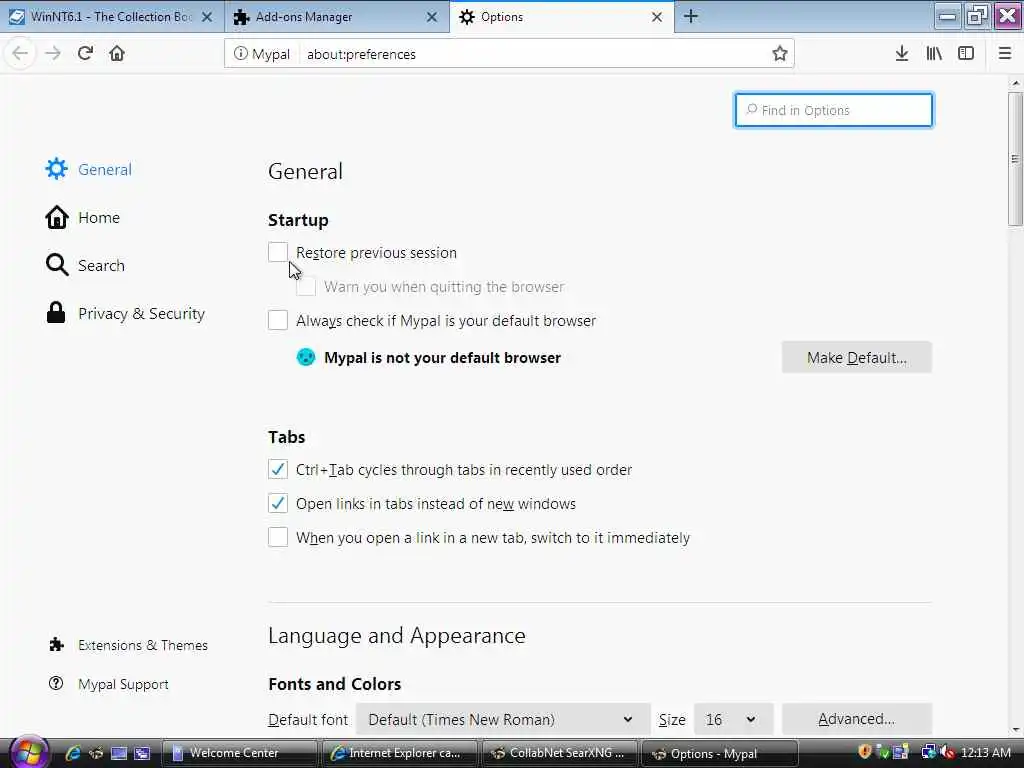The width and height of the screenshot is (1024, 768).
Task: Focus the Find in Options search box
Action: [834, 110]
